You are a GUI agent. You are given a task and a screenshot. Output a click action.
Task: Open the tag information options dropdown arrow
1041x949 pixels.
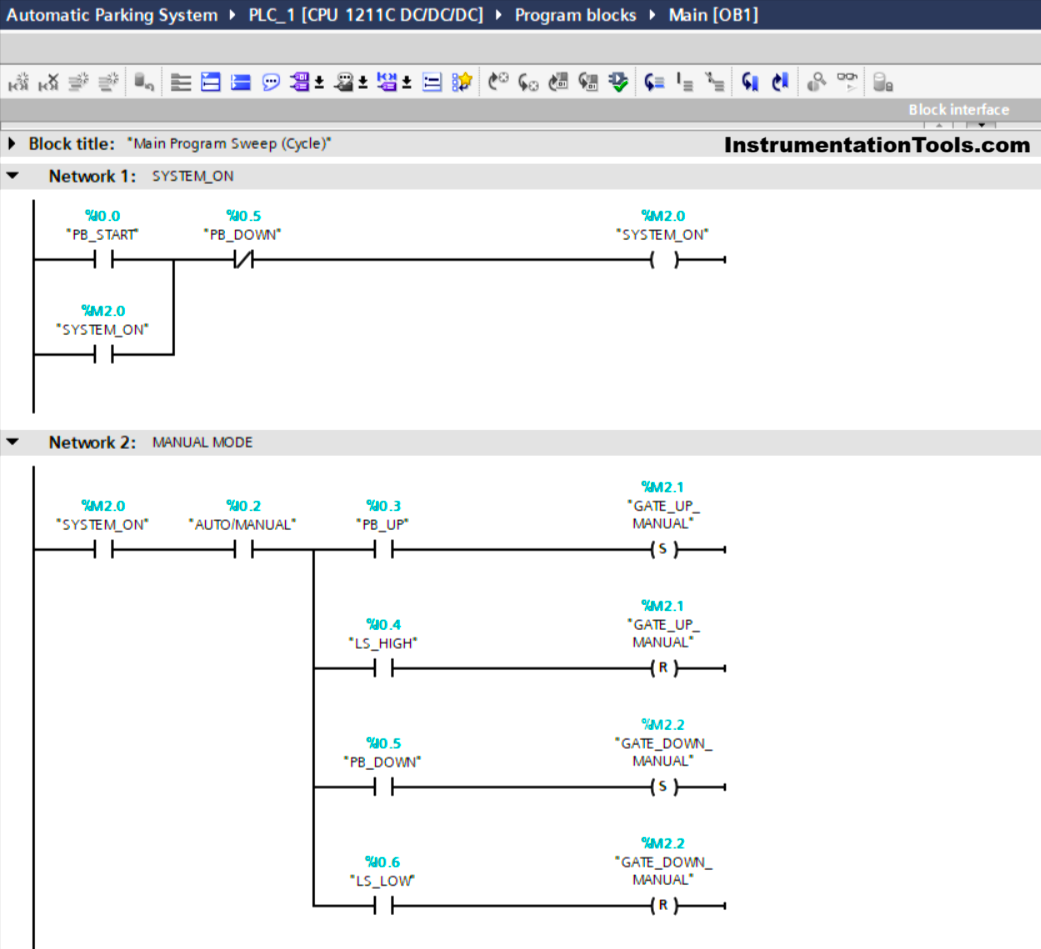[363, 82]
